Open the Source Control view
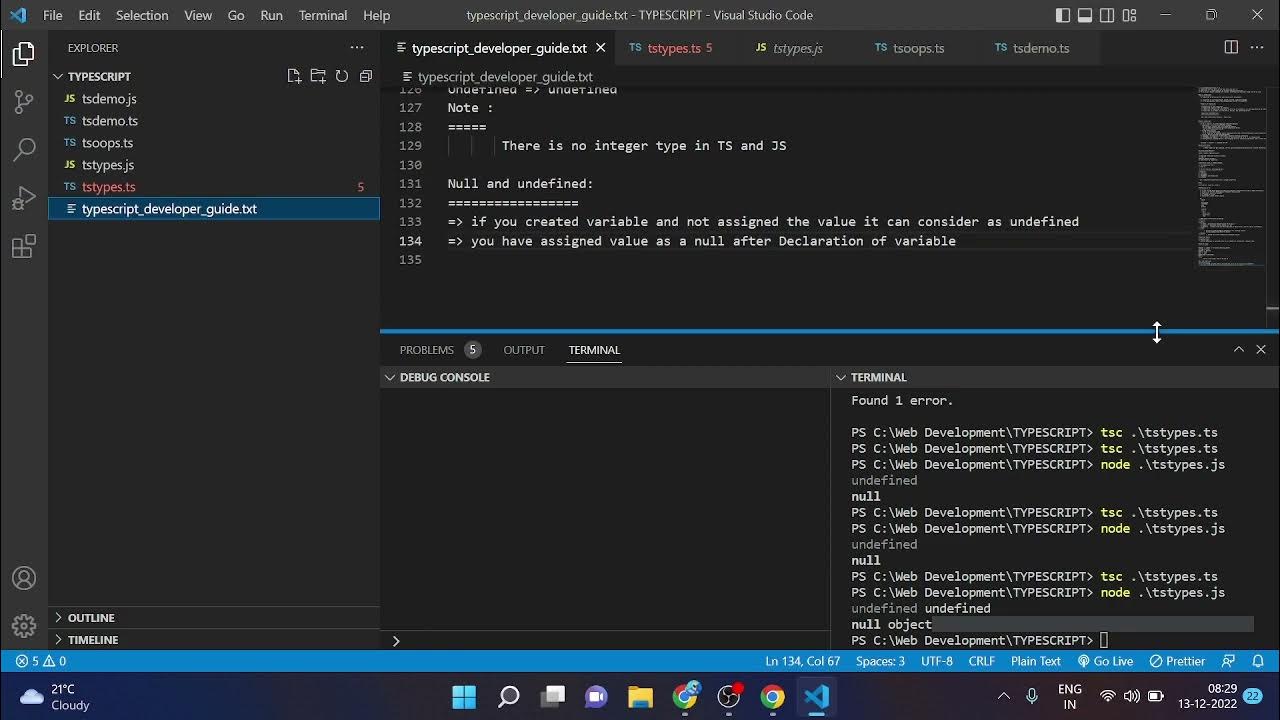The image size is (1280, 720). tap(24, 102)
